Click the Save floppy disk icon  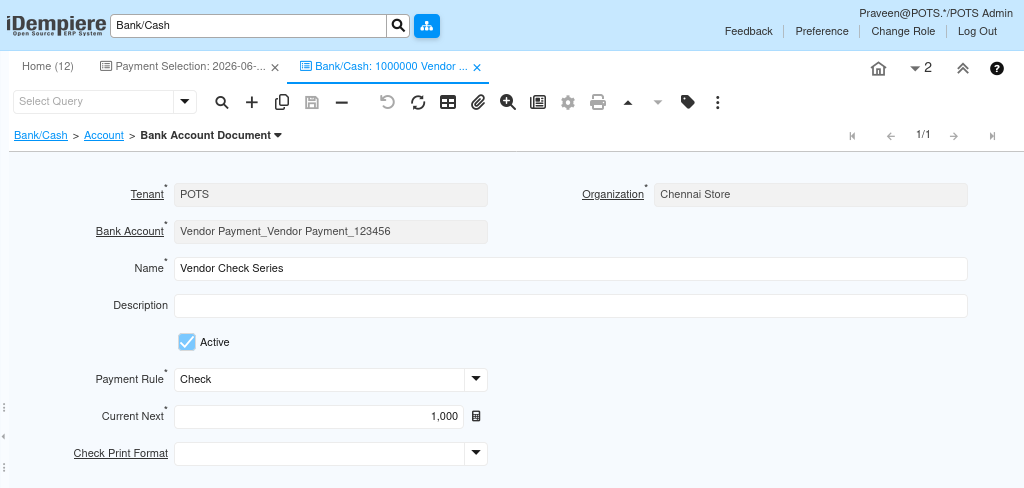coord(312,102)
